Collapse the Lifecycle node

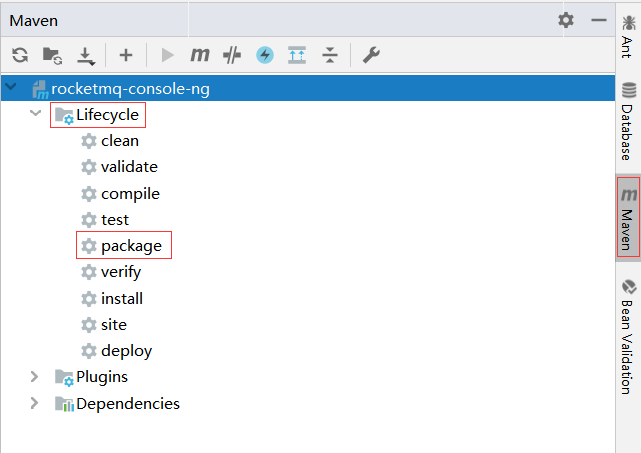pyautogui.click(x=36, y=113)
